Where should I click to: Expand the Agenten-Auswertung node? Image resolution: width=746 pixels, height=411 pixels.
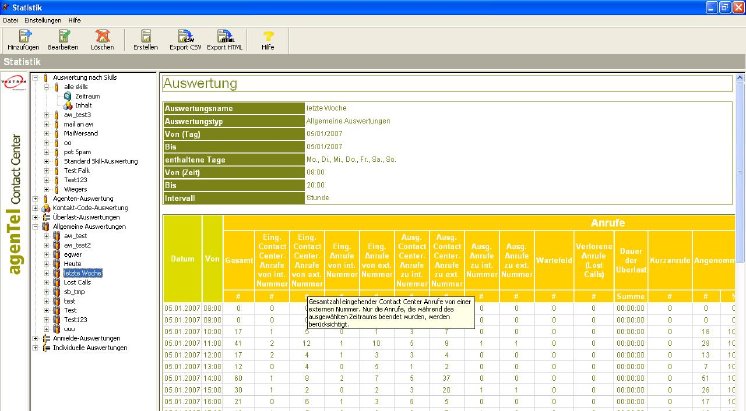35,199
